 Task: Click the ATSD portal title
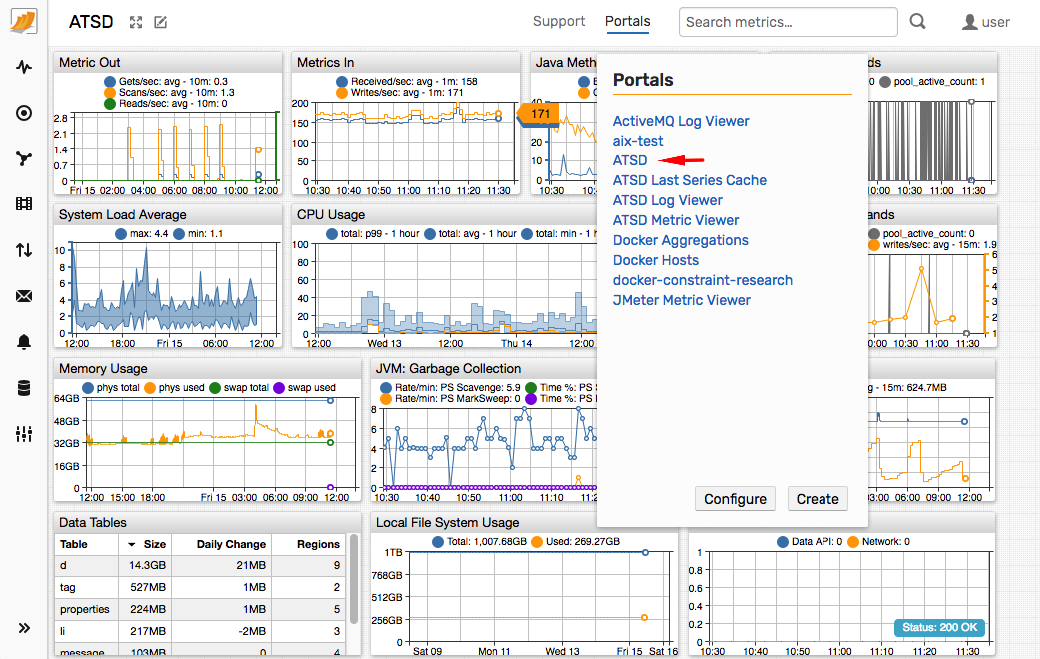[x=91, y=22]
